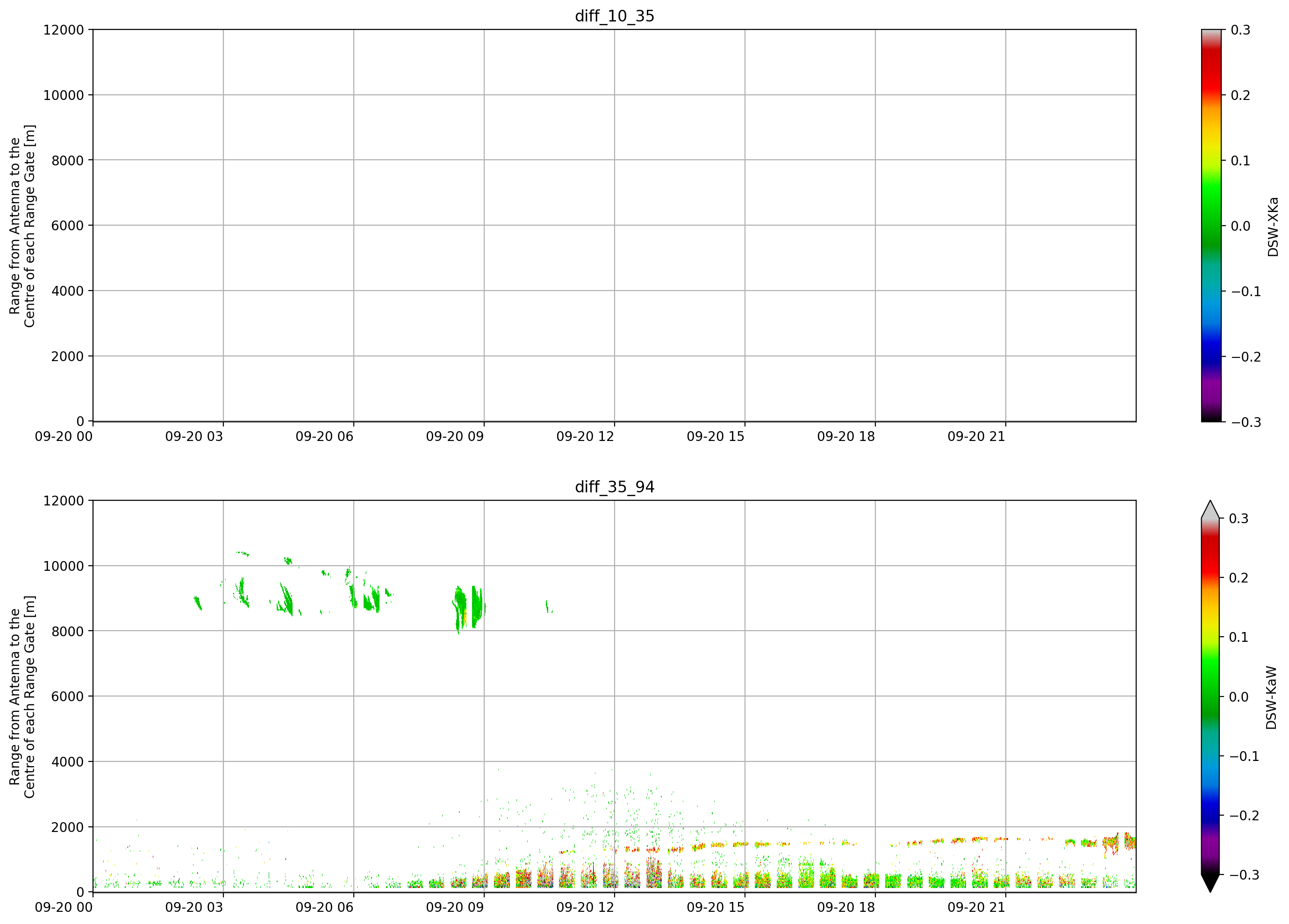
Task: Click the 09-20 21 x-tick label under diff_10_35
Action: click(976, 436)
